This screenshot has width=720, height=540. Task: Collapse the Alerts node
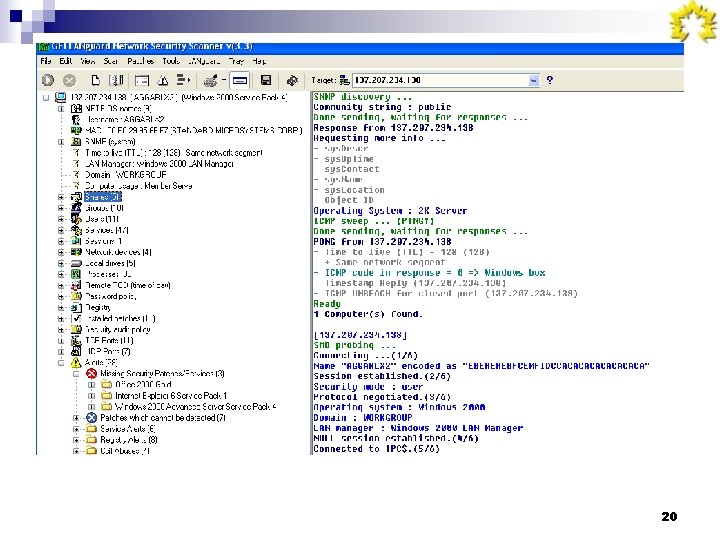point(61,362)
